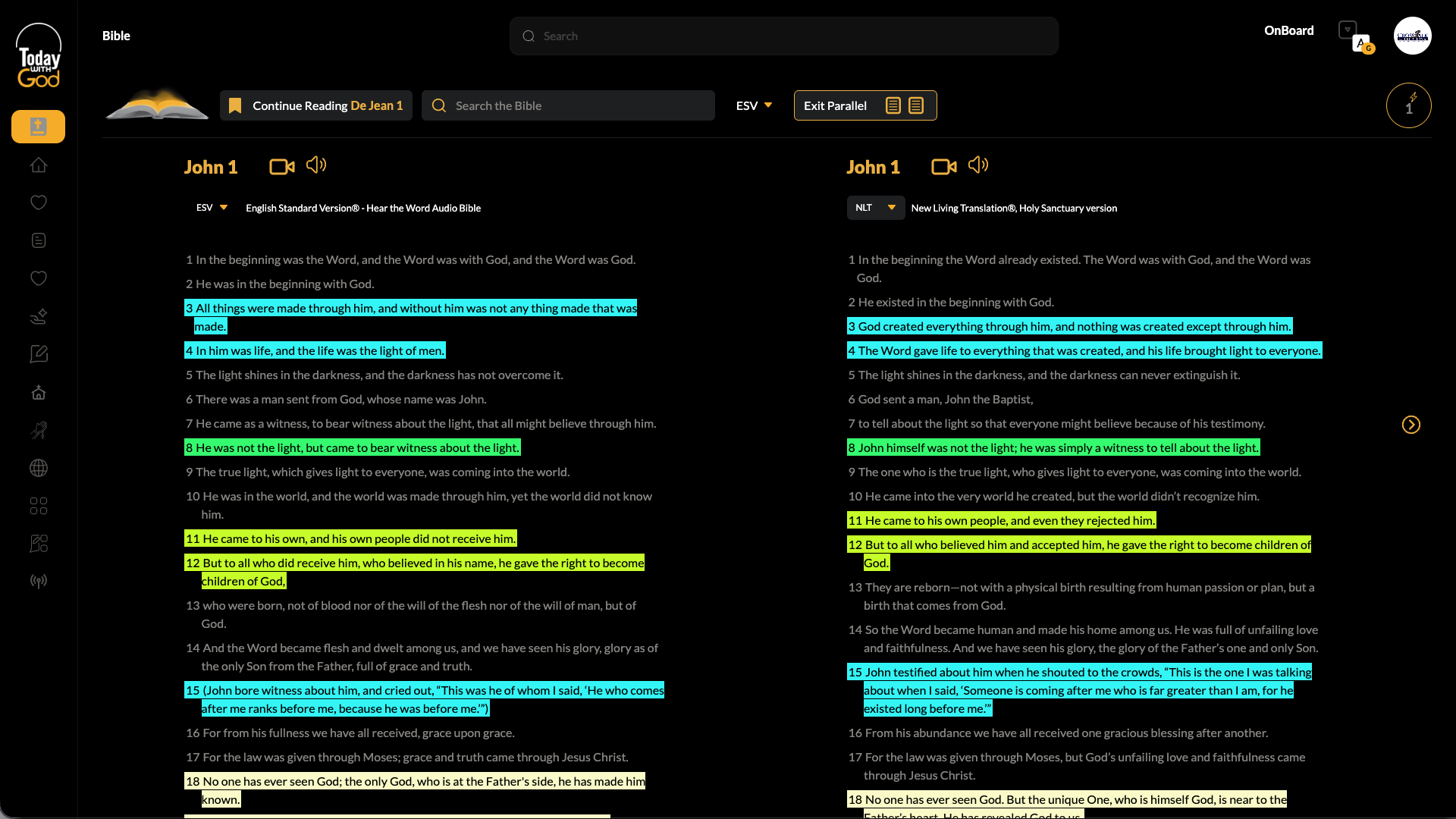Select NLT verse 6 'God sent a man, John the Baptist'
1456x819 pixels.
pos(940,399)
